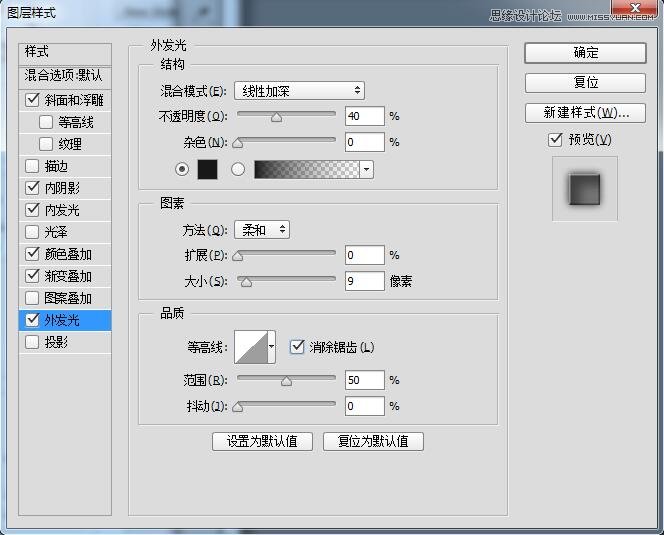
Task: Click the 设置为默认值 button
Action: coord(262,441)
